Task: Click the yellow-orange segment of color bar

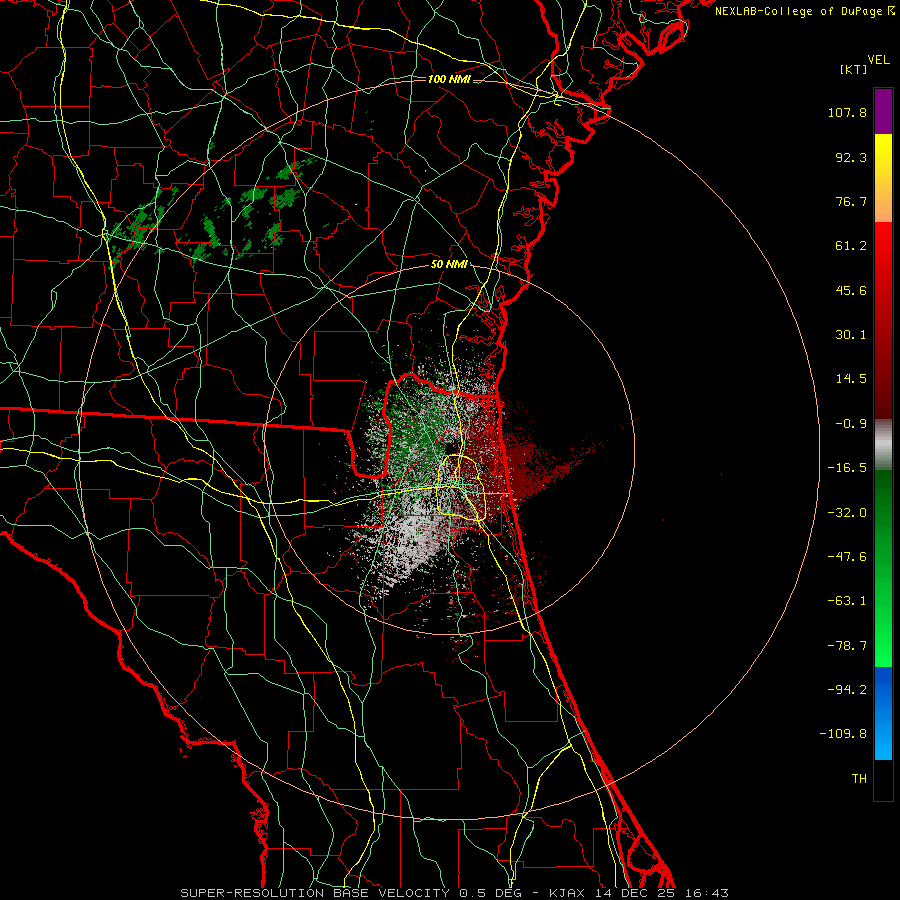Action: 883,178
